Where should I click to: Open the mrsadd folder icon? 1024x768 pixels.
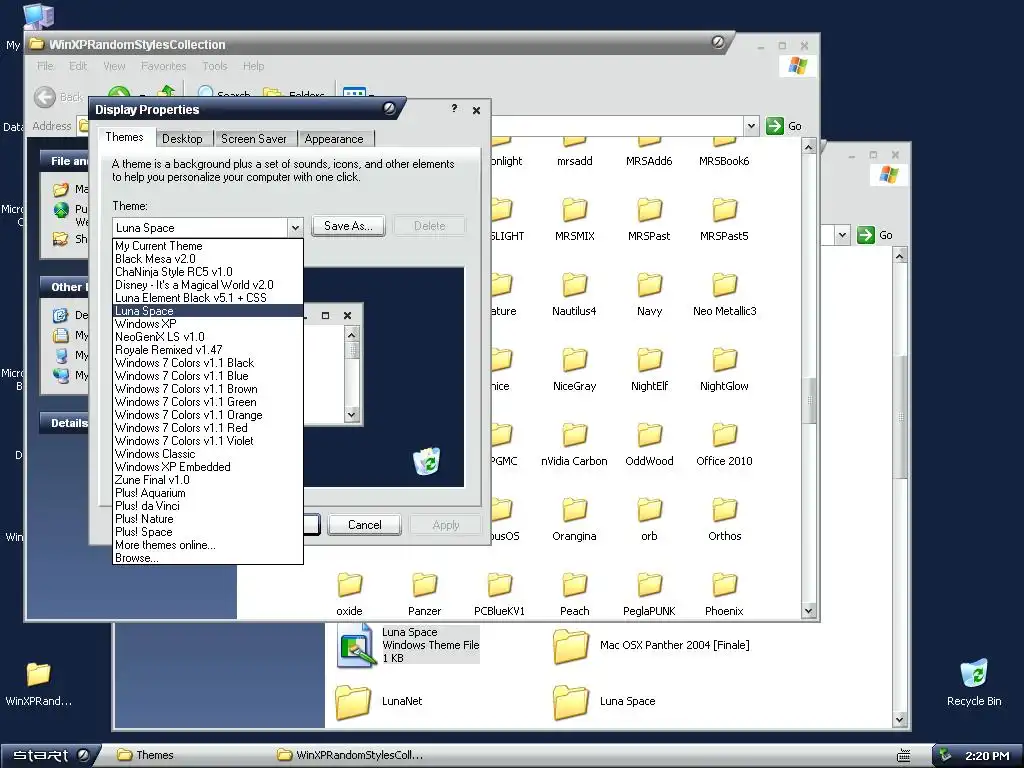pos(575,142)
